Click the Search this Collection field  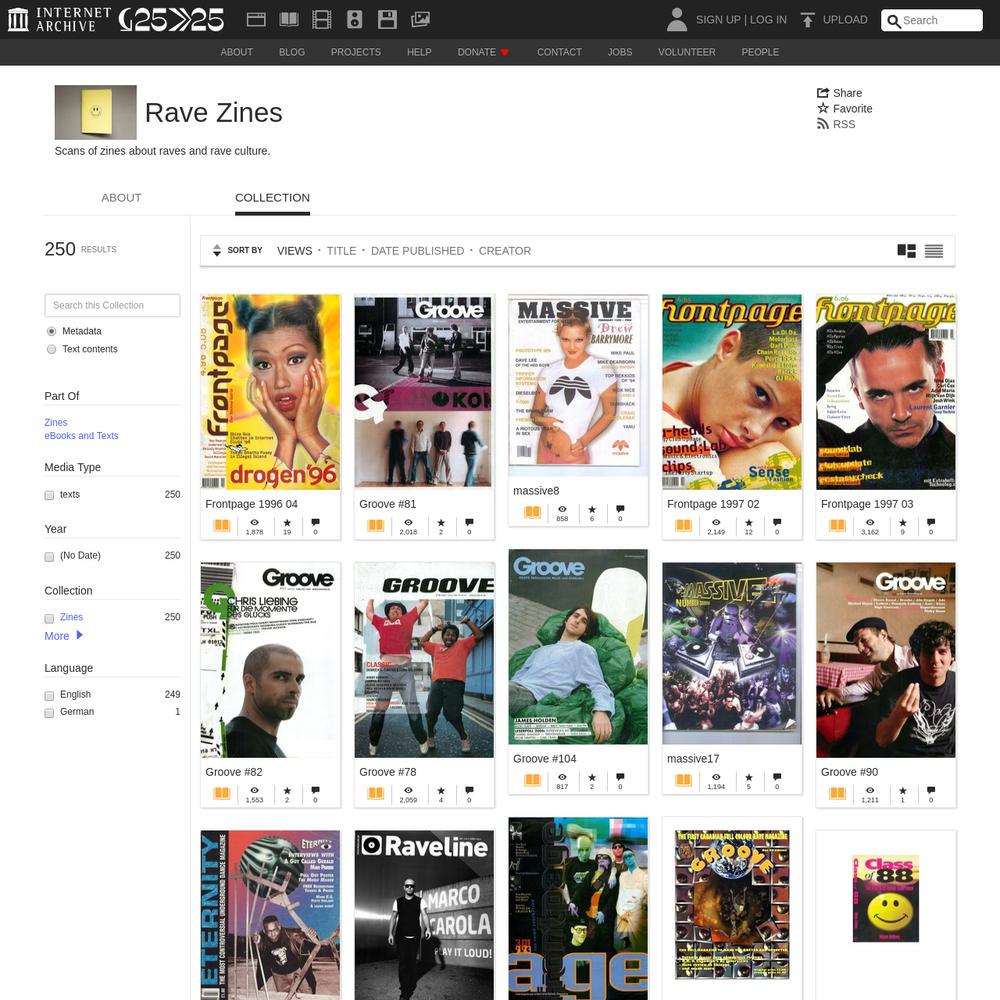pyautogui.click(x=112, y=305)
